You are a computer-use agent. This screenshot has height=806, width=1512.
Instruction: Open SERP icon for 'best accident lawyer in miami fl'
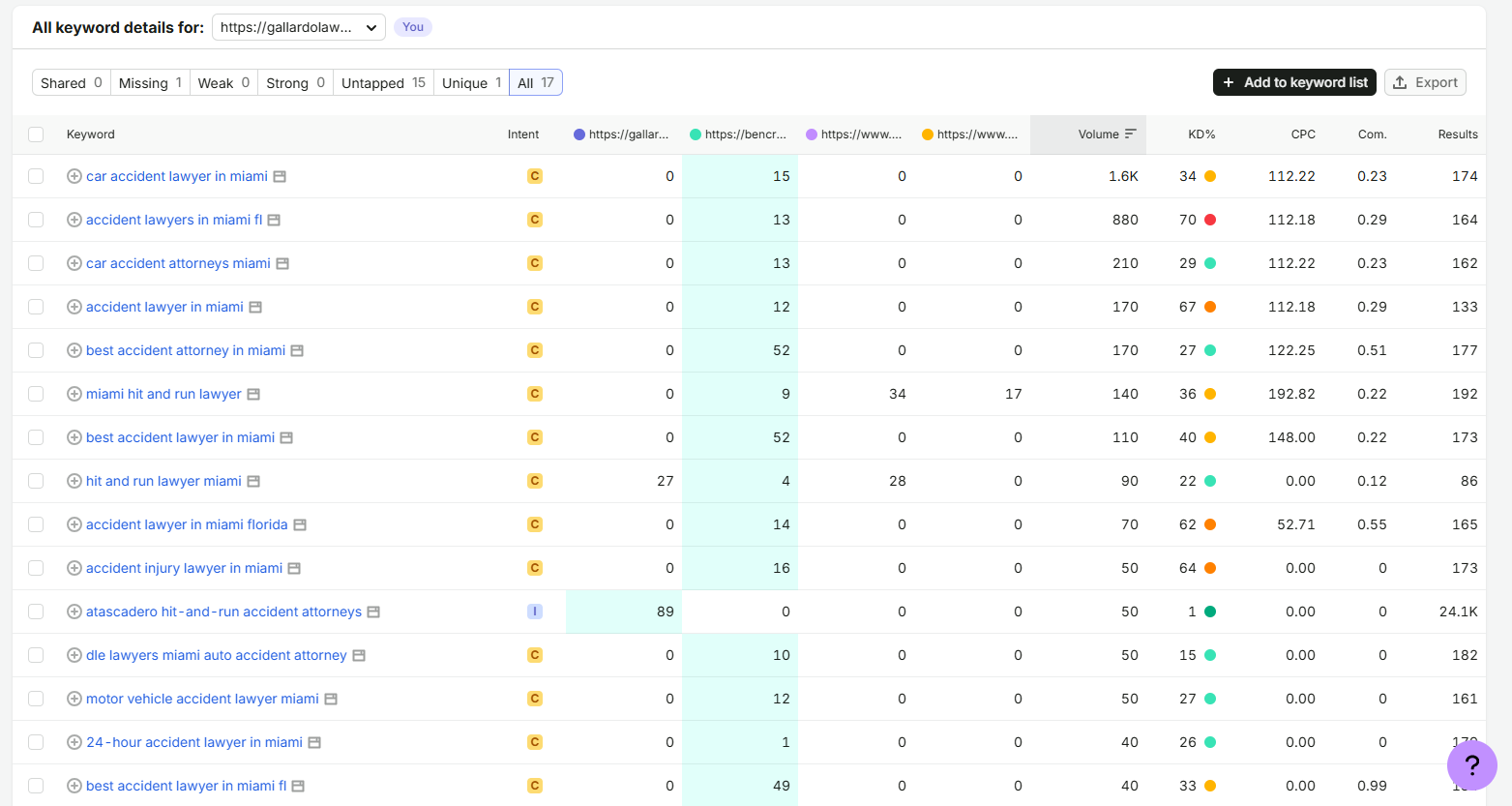pos(298,786)
